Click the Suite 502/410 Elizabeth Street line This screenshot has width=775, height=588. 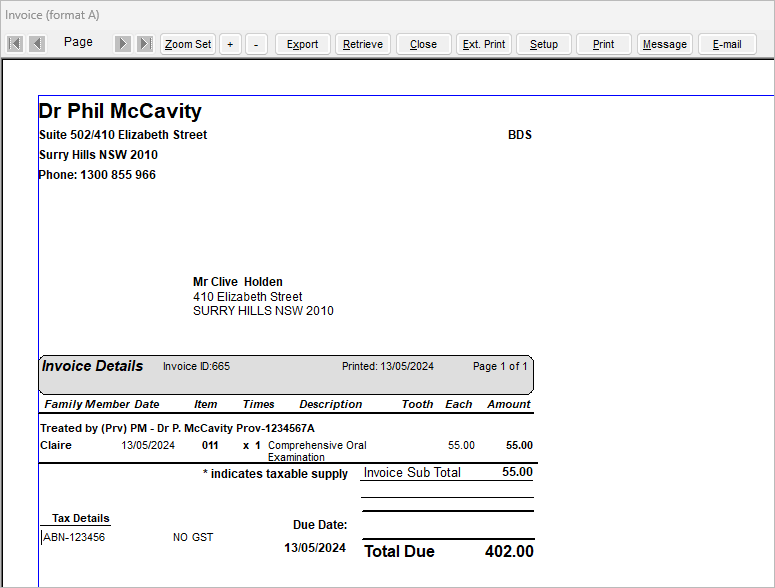click(x=123, y=135)
